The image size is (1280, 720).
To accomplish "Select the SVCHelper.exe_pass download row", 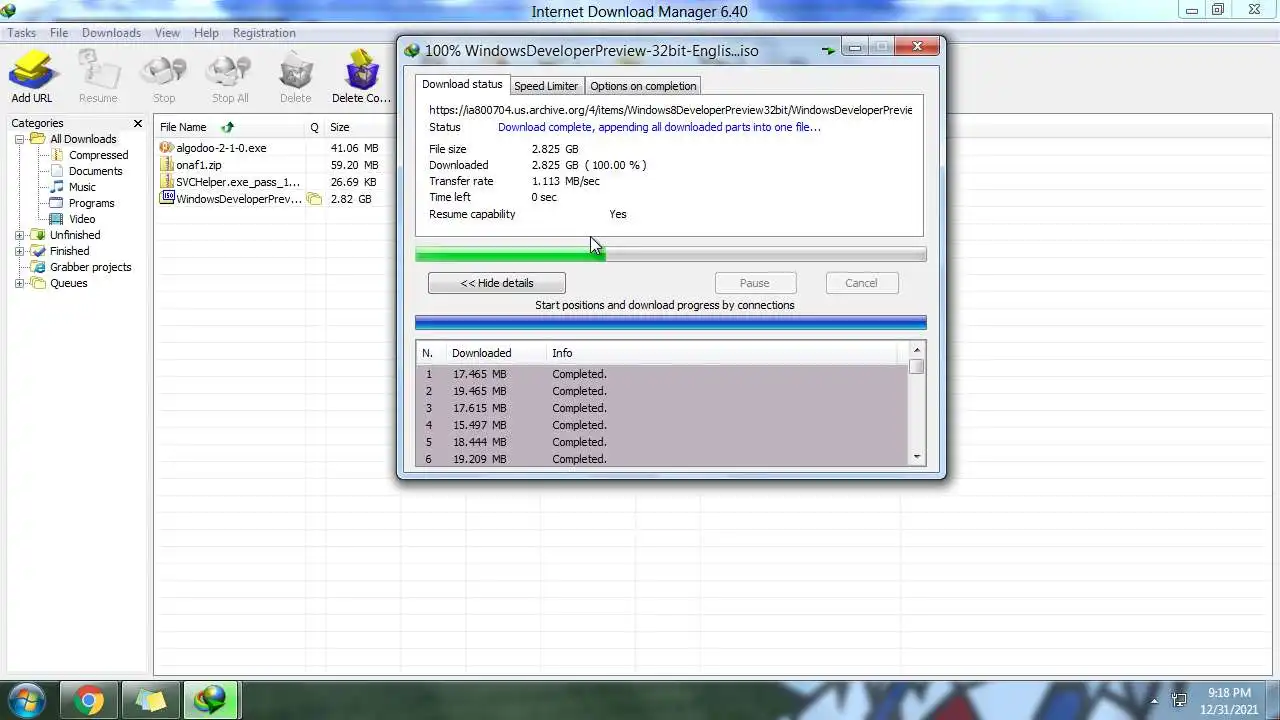I will 238,182.
